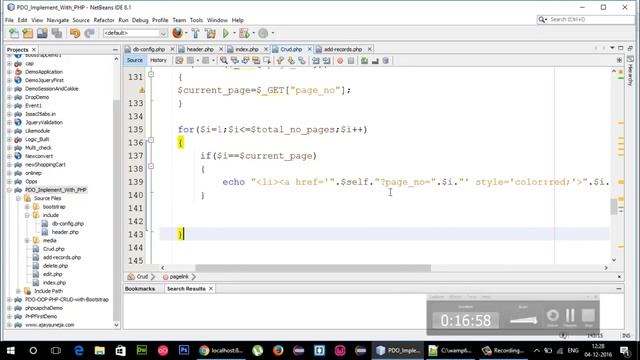Screen dimensions: 640x360
Task: Toggle Bookmark icon in editor toolbar
Action: (302, 60)
